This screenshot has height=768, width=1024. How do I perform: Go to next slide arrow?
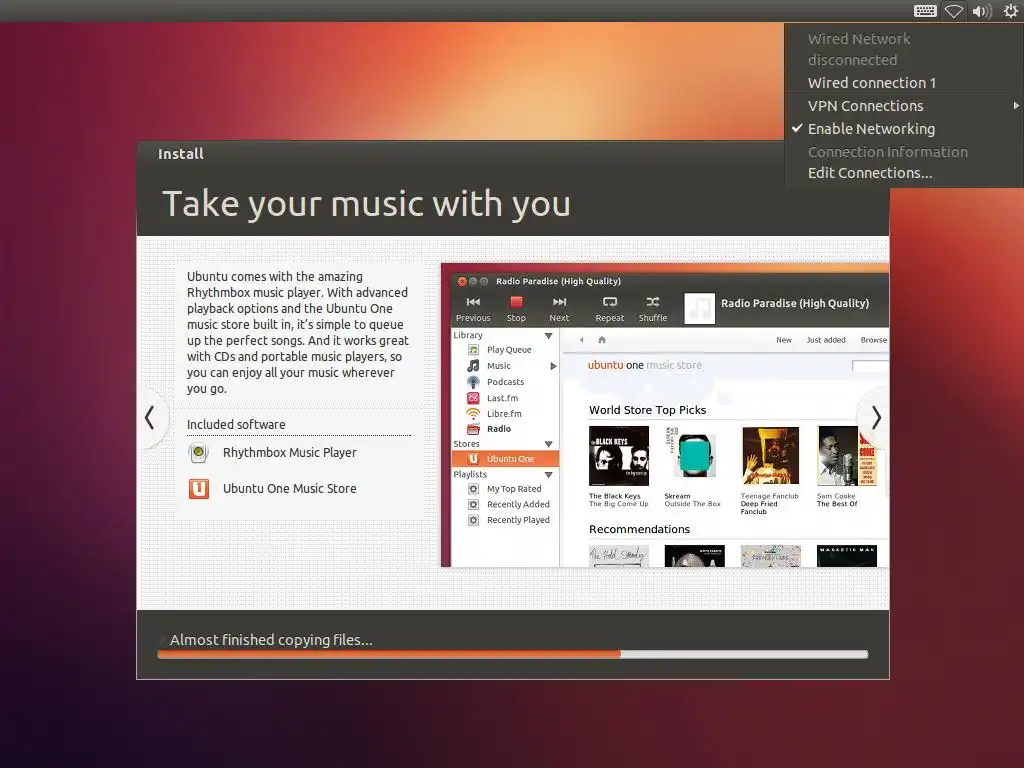(x=876, y=418)
